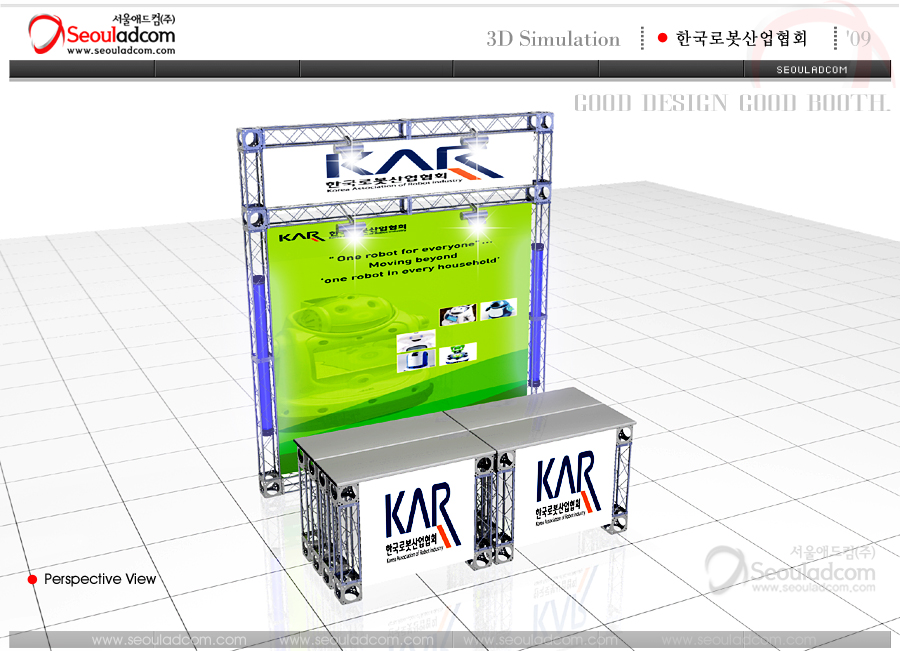Select the Perspective View label

(x=100, y=579)
